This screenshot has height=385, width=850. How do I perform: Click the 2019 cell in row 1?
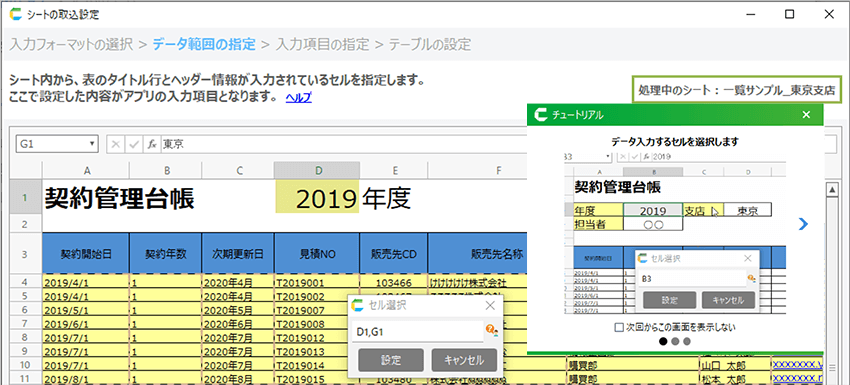(317, 197)
